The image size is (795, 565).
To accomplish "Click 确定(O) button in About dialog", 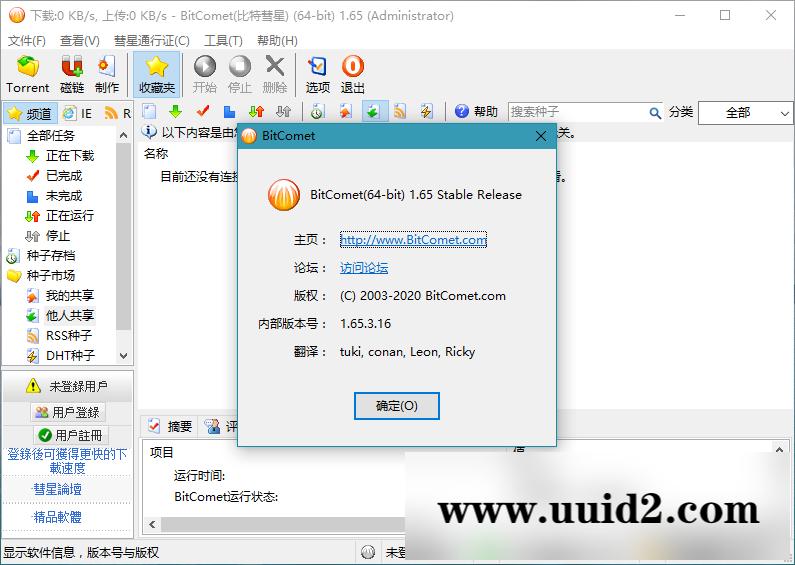I will pos(396,406).
